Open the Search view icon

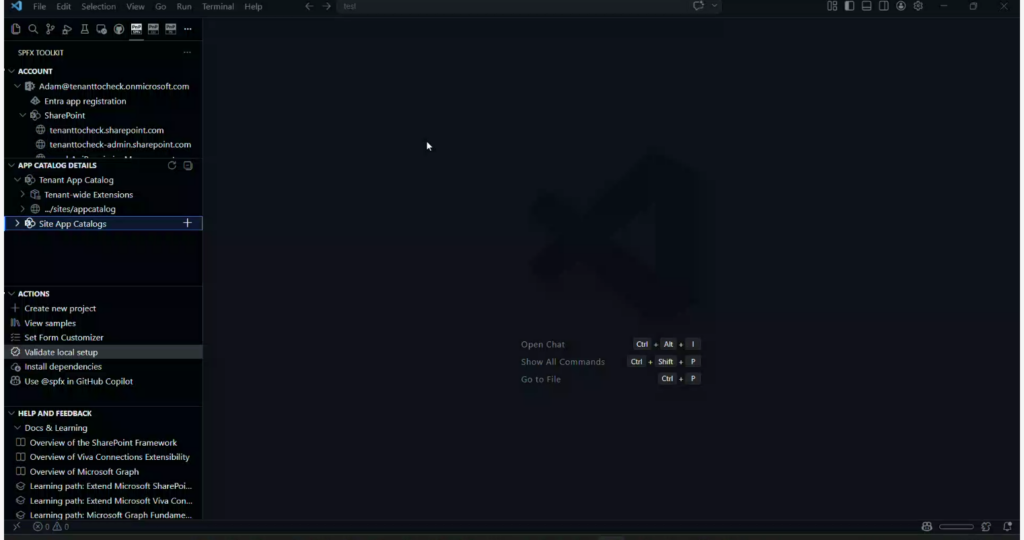click(33, 29)
